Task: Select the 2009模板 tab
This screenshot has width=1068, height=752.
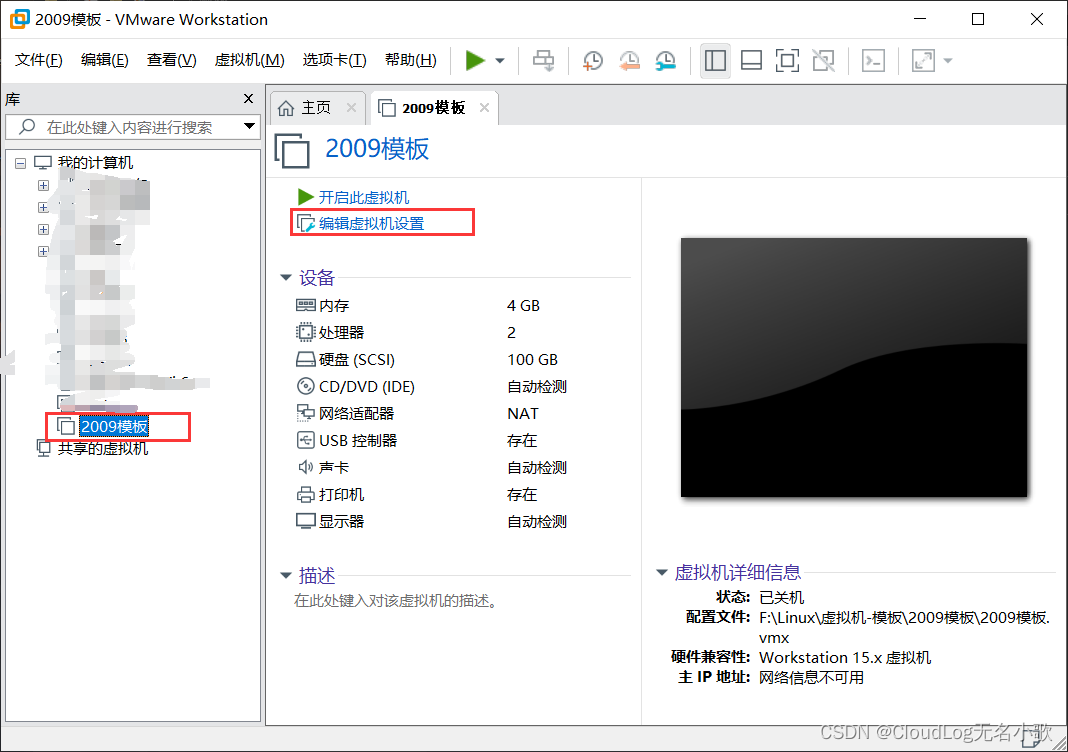Action: coord(433,108)
